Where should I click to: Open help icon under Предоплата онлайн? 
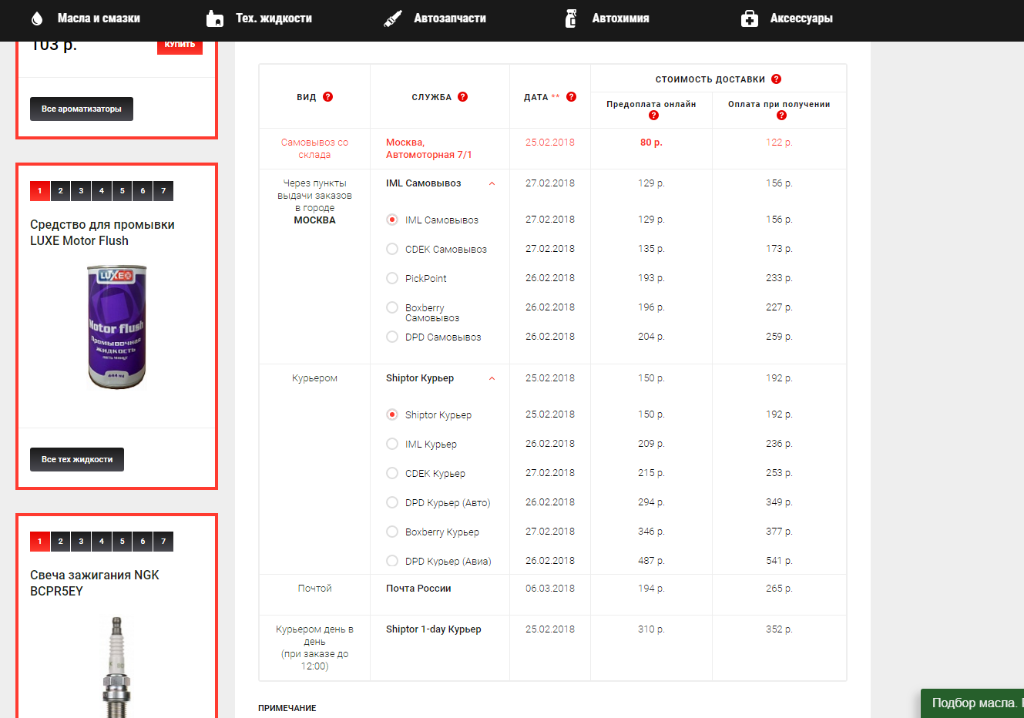(x=653, y=116)
